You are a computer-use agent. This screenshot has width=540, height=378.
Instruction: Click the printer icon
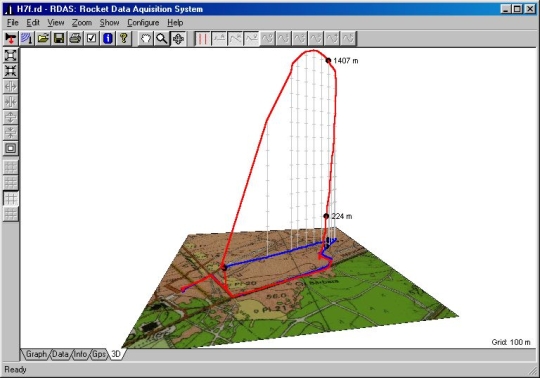pos(75,38)
